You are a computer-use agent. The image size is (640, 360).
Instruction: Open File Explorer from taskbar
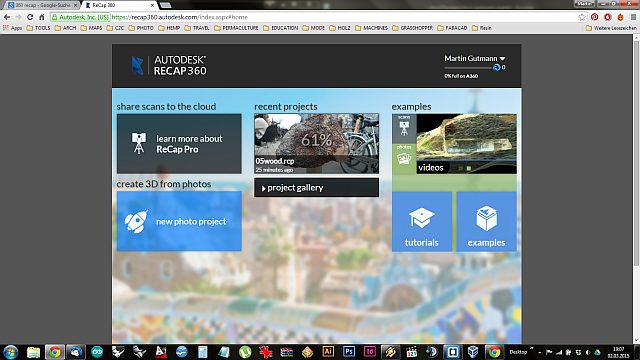pos(33,352)
